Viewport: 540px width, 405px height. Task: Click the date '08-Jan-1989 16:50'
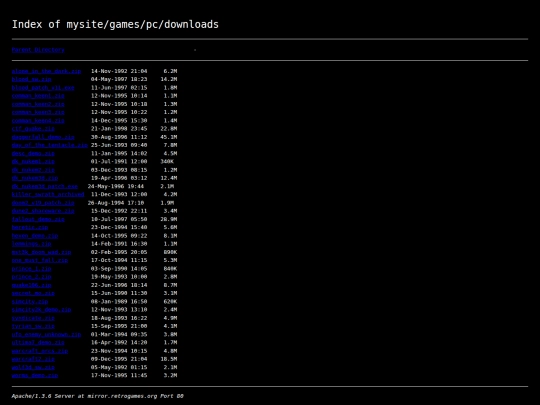click(x=119, y=302)
